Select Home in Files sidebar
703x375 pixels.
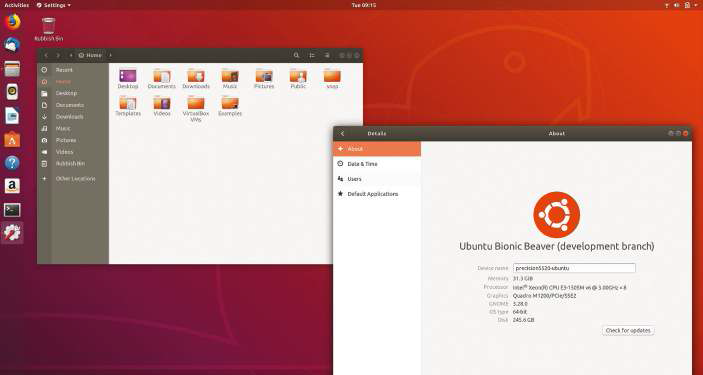coord(73,82)
